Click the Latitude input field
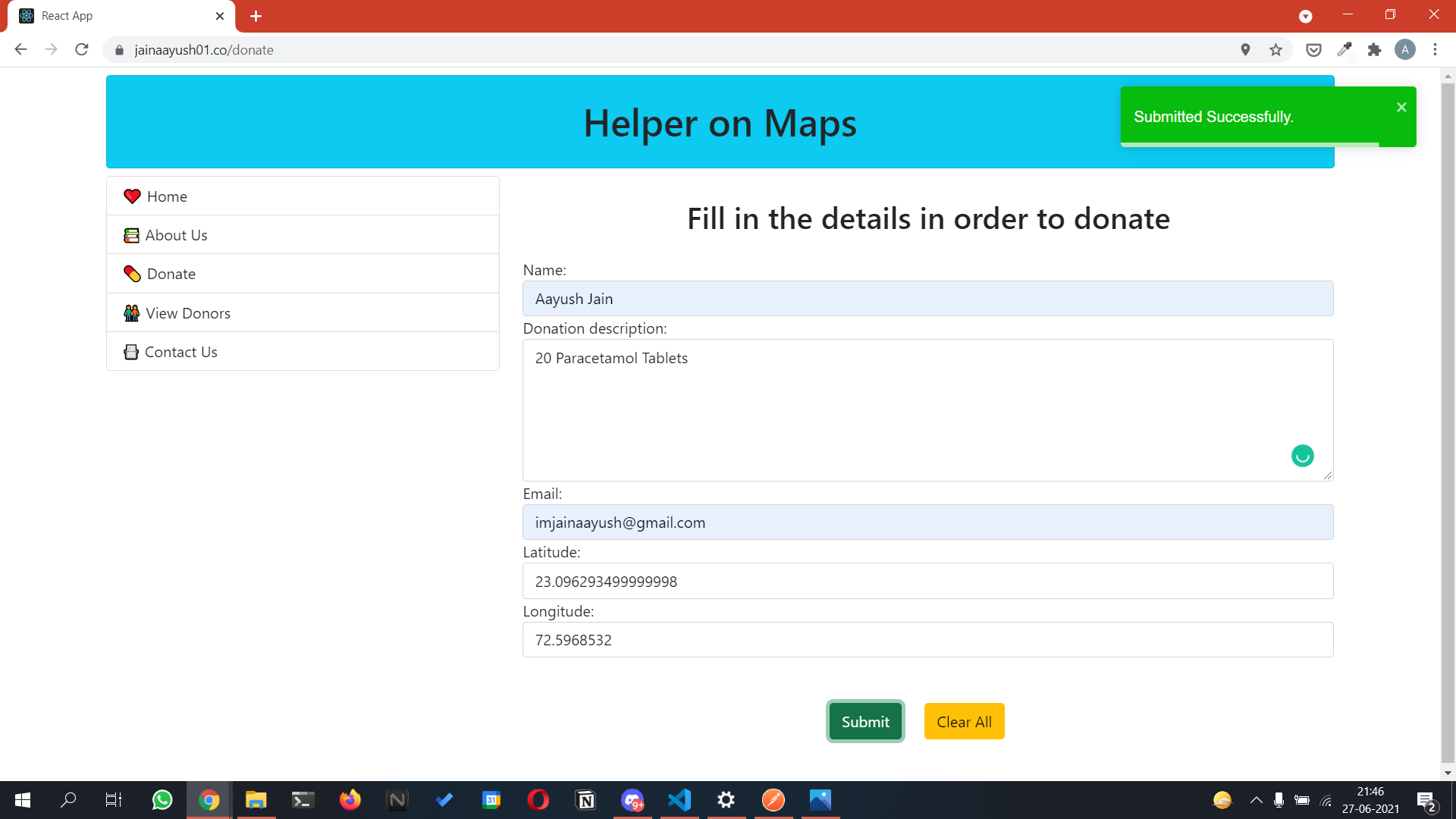The width and height of the screenshot is (1456, 819). [x=927, y=582]
